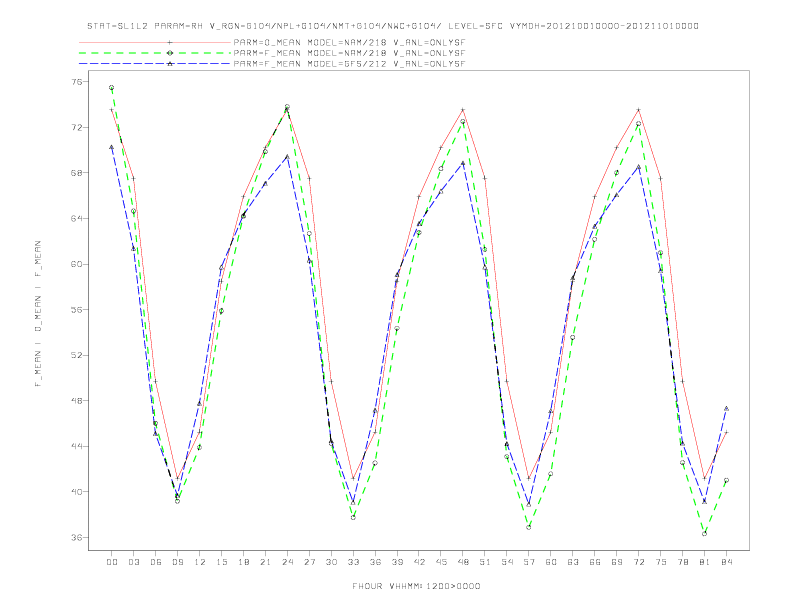Click x-axis forecast hour label 12
Viewport: 792px width, 612px height.
coord(200,562)
